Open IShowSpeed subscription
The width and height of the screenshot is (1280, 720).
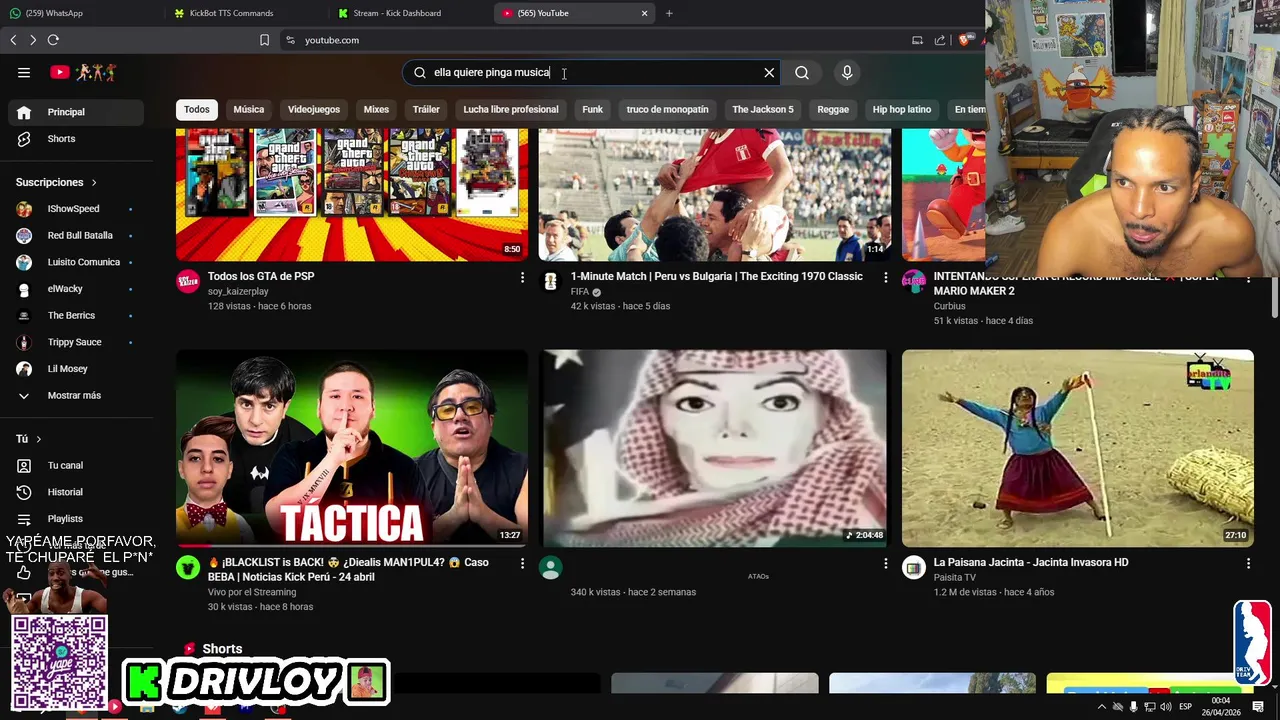click(x=76, y=209)
